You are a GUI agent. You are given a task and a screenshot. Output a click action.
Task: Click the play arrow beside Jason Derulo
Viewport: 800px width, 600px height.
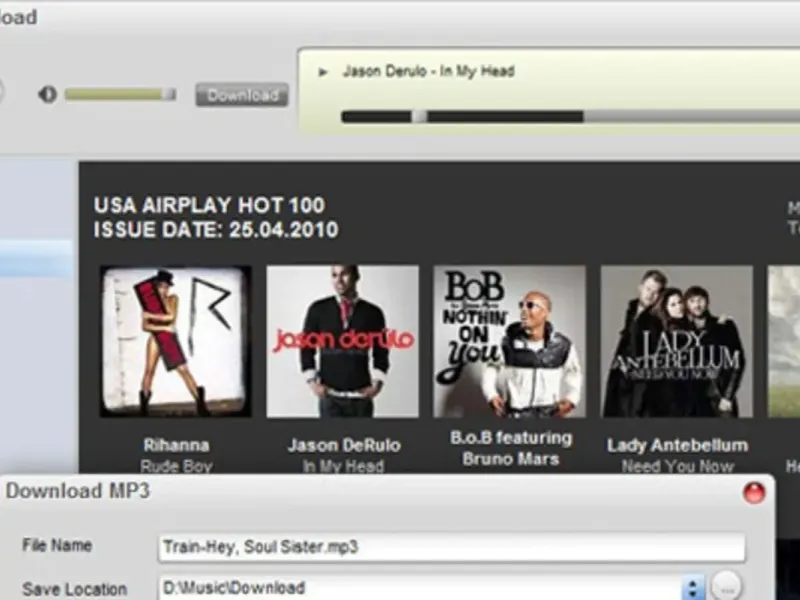click(x=322, y=72)
